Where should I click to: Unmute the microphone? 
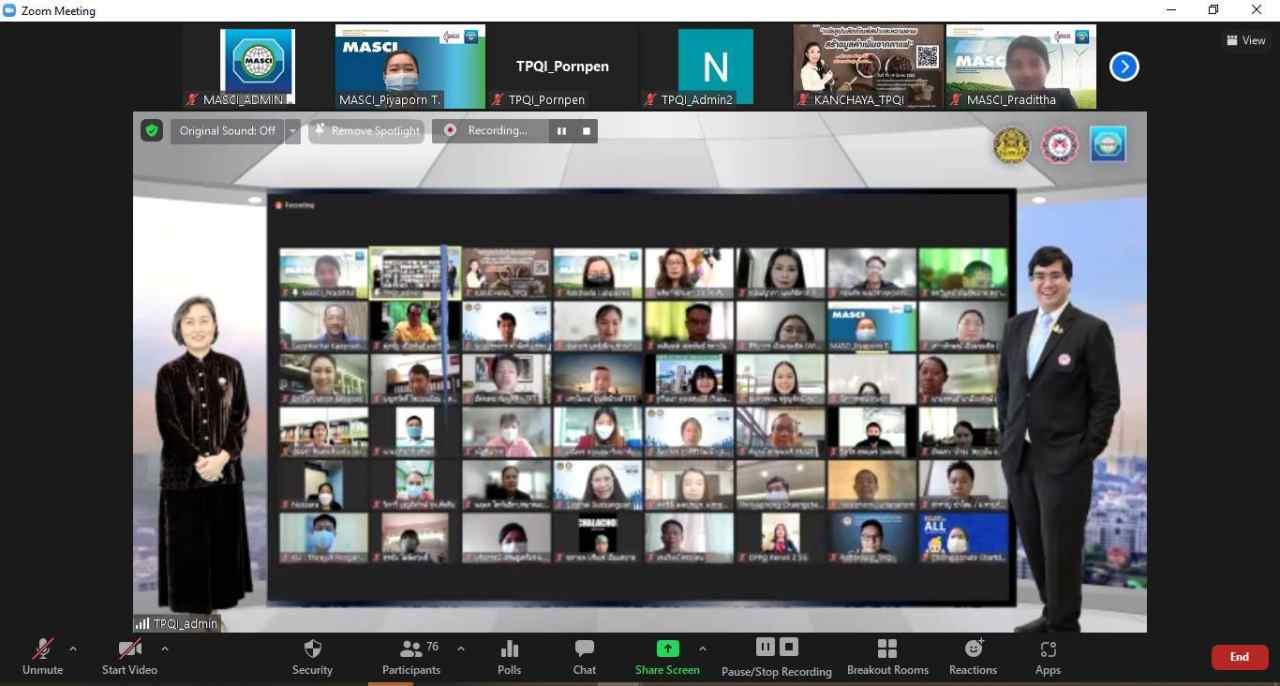pyautogui.click(x=42, y=656)
